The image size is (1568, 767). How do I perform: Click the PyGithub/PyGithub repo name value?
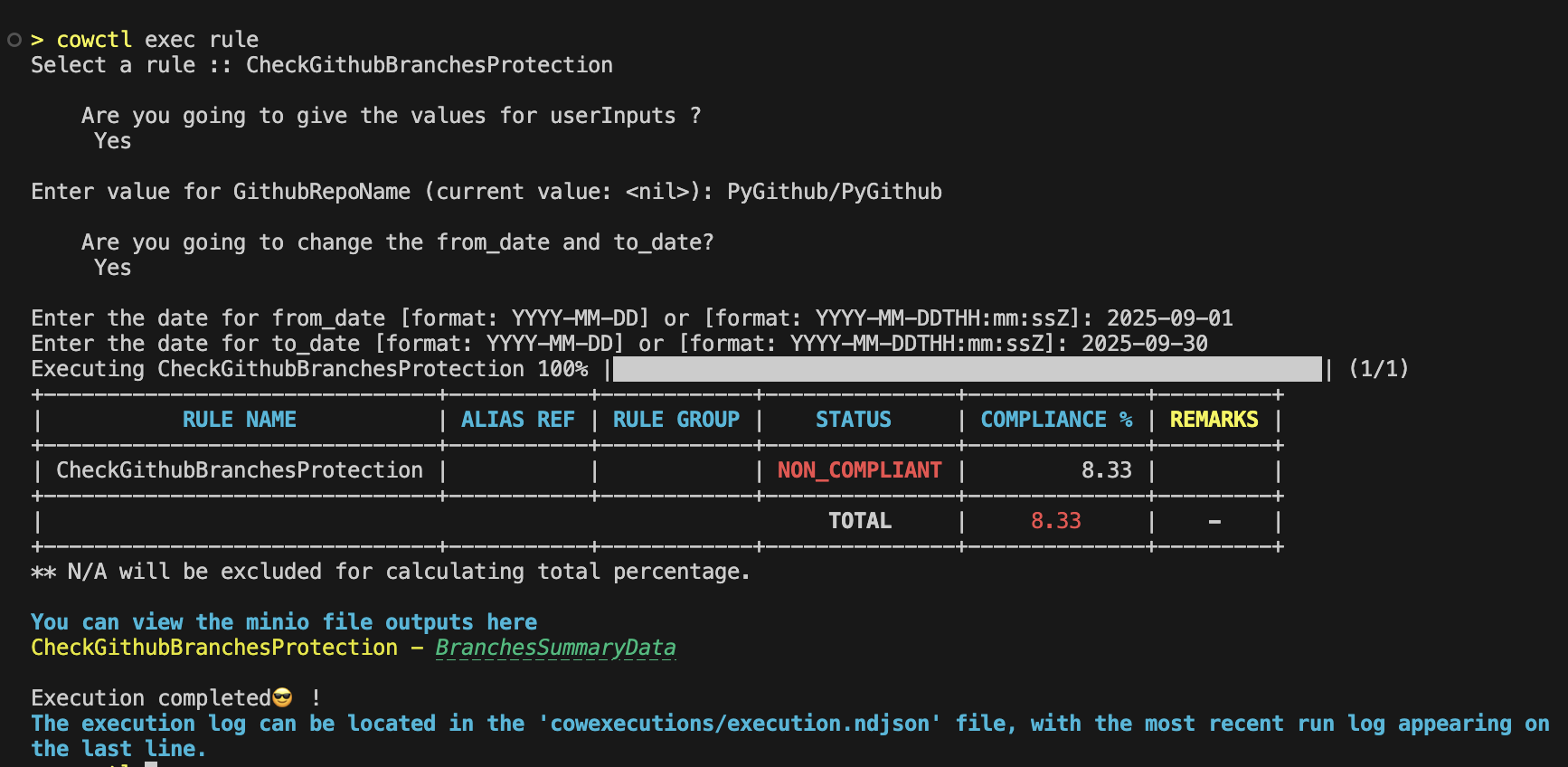click(834, 192)
